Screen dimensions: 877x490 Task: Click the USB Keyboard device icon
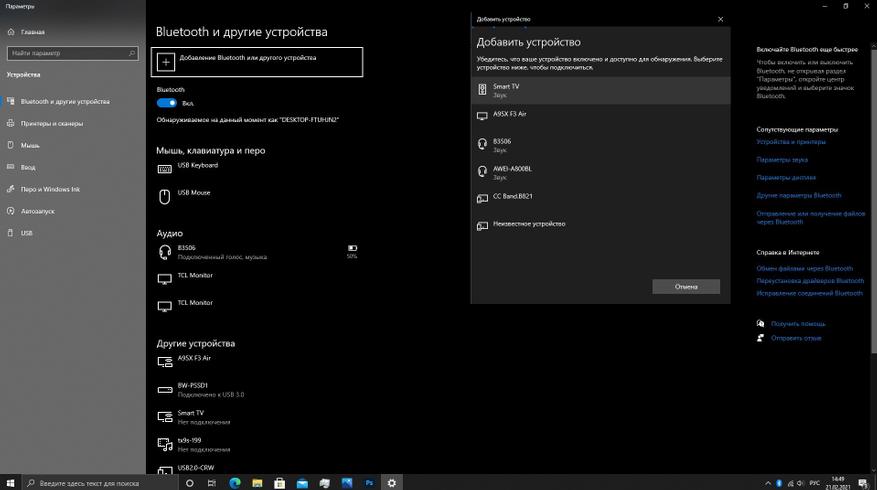point(165,168)
